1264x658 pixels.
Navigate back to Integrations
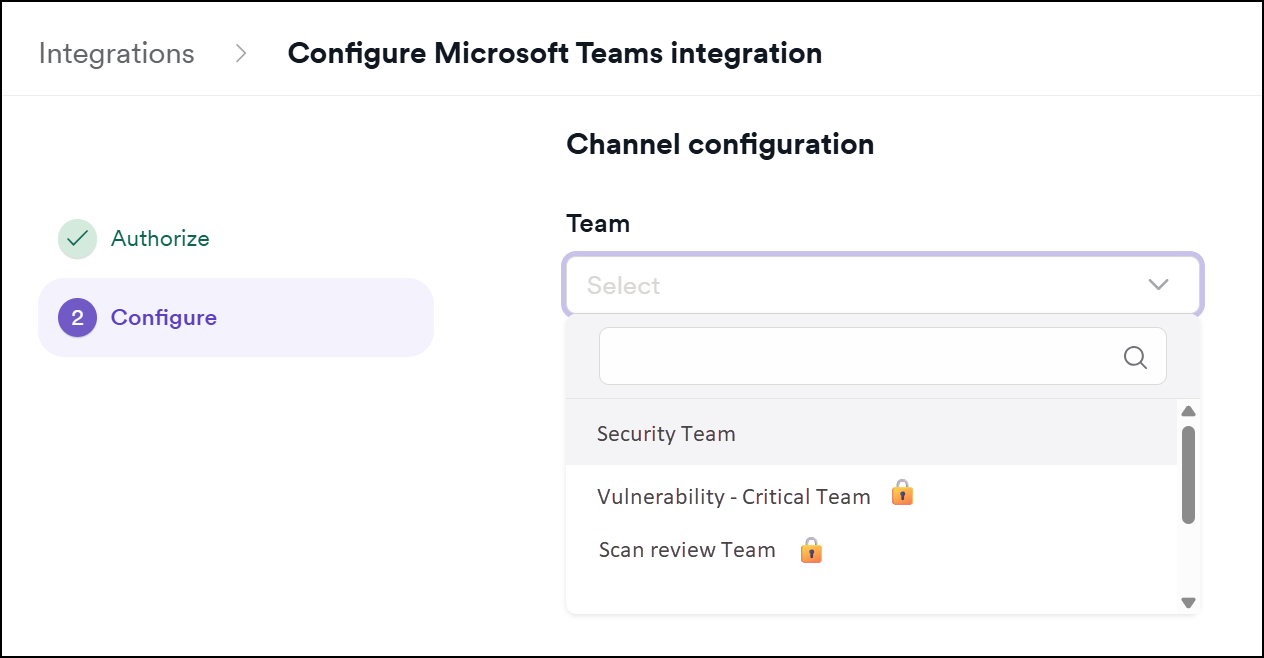(x=116, y=54)
